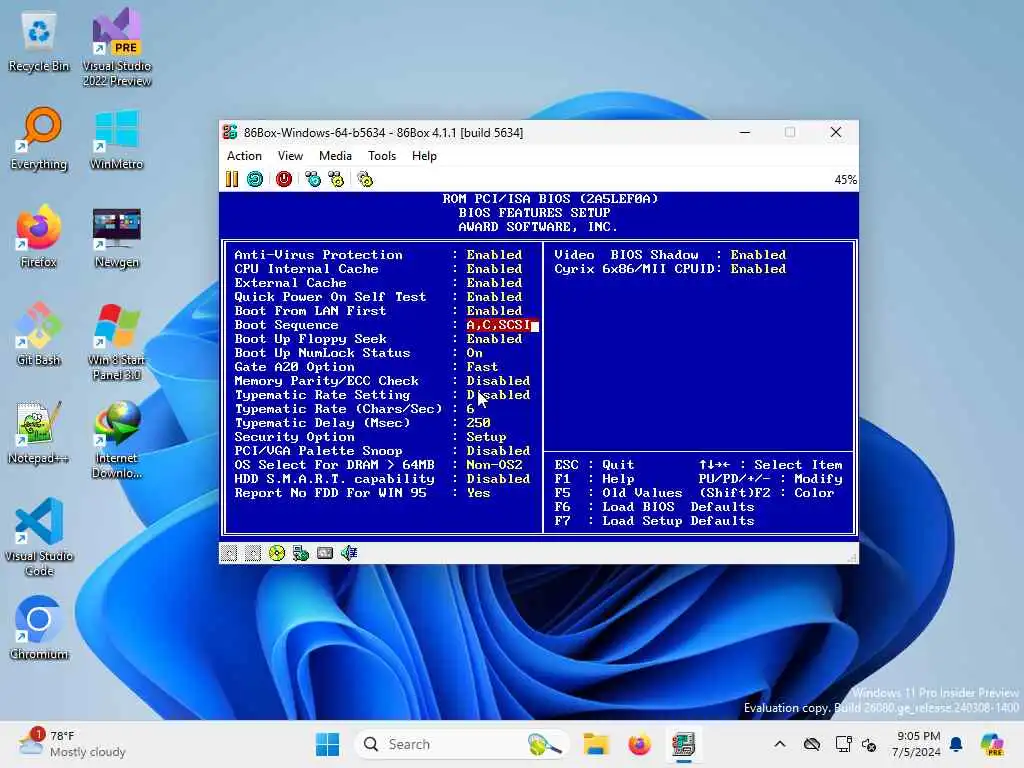Screen dimensions: 1024x768
Task: Open the Help menu
Action: pyautogui.click(x=424, y=156)
